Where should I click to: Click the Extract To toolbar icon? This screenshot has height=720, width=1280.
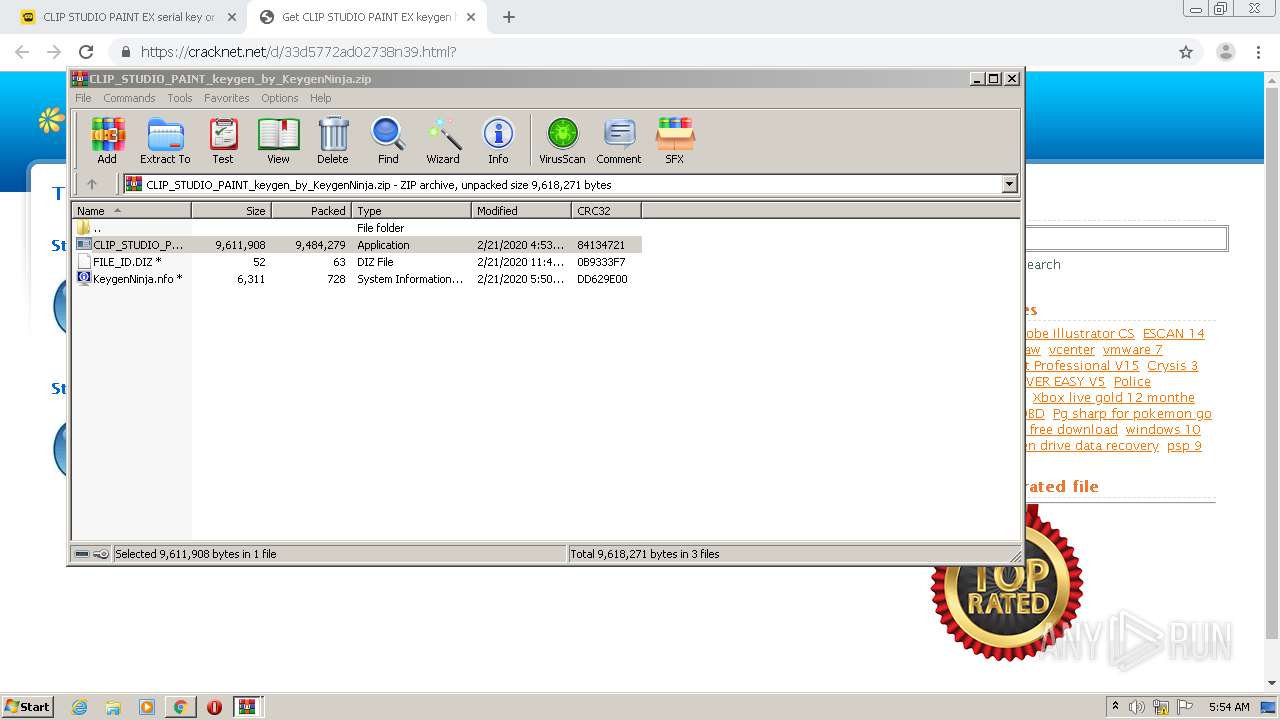[165, 140]
